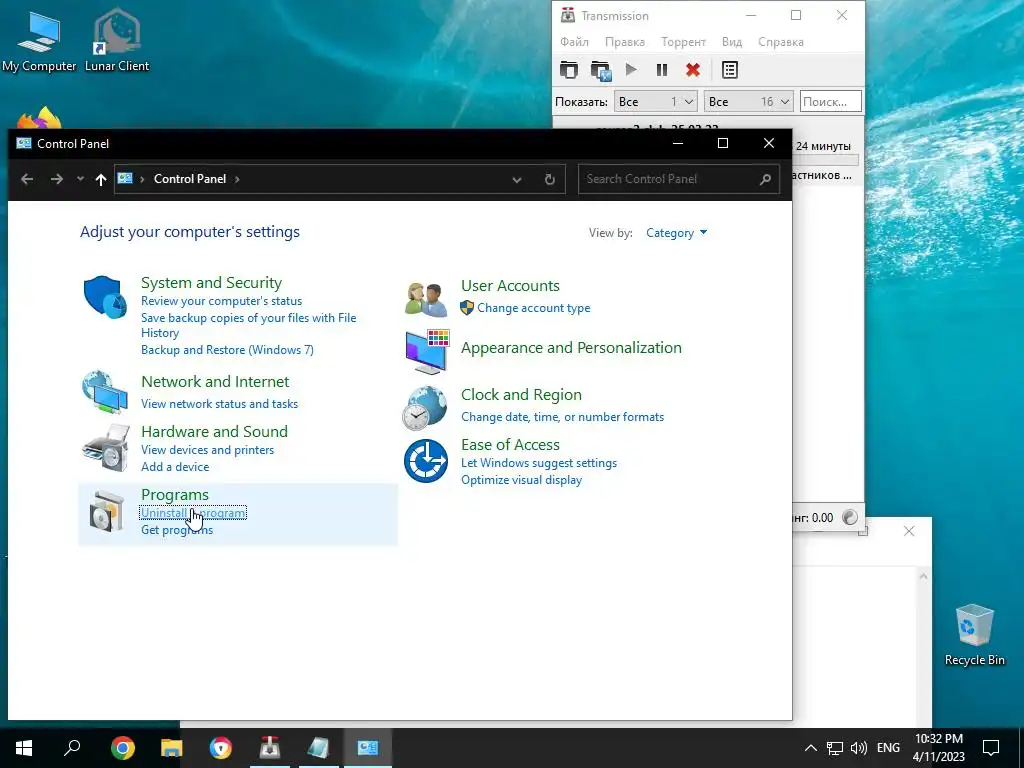Click the User Accounts people icon
Screen dimensions: 1024x768
(x=425, y=298)
